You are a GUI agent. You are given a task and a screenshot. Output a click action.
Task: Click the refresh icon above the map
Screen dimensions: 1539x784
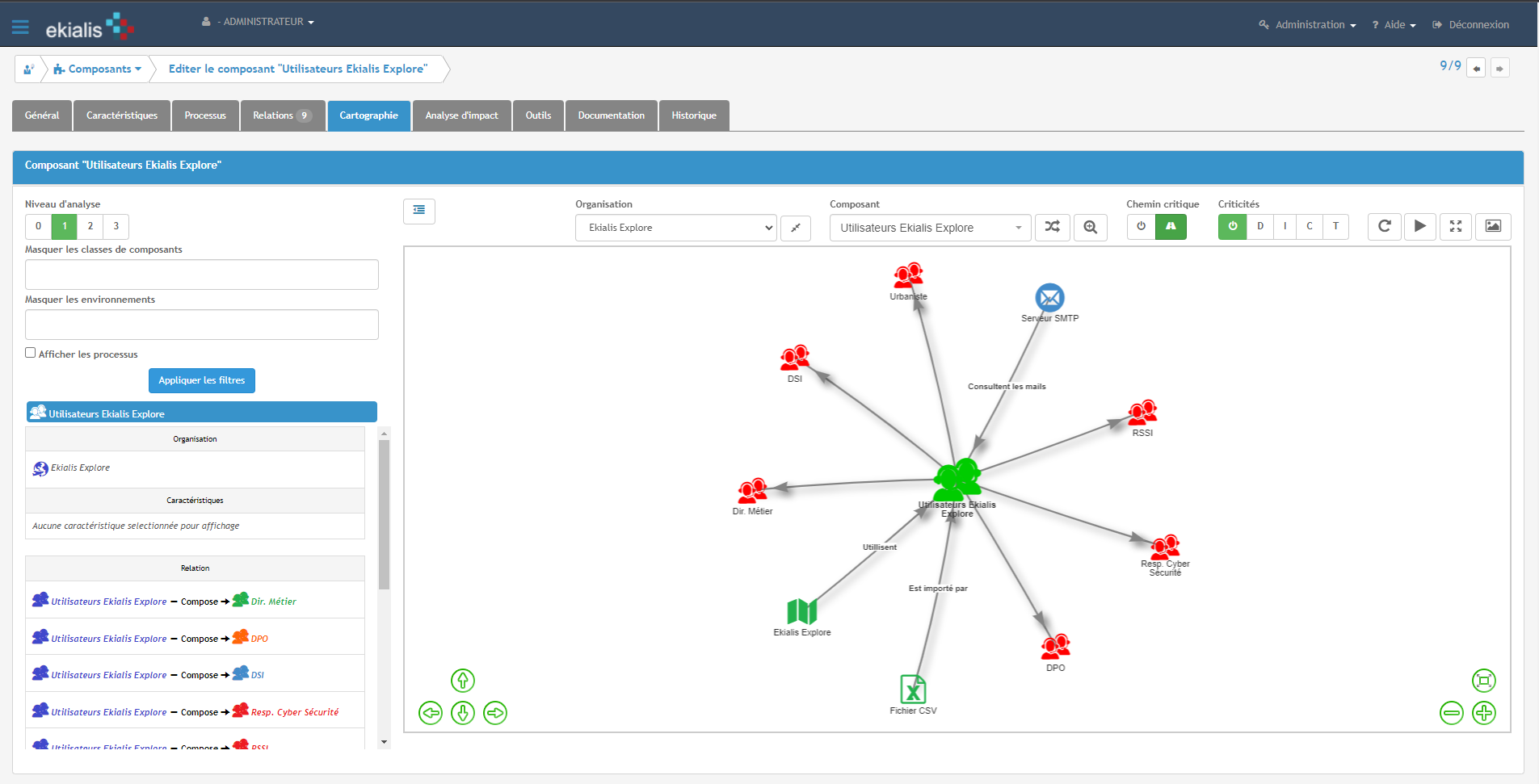[x=1385, y=227]
